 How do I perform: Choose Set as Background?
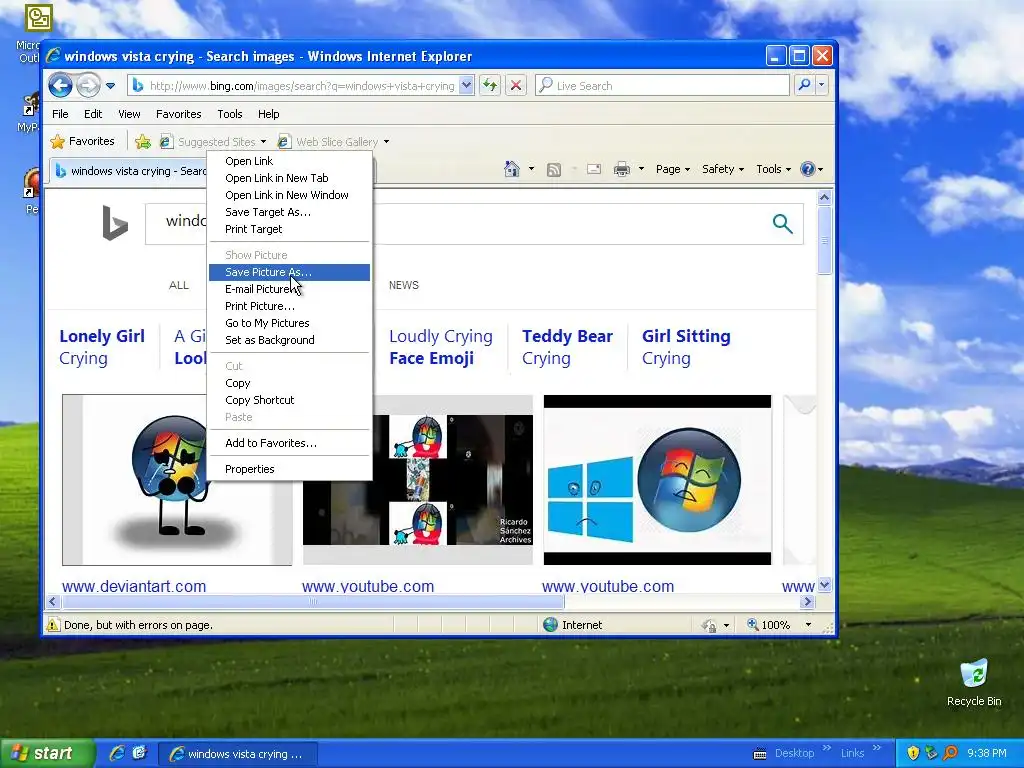tap(289, 340)
